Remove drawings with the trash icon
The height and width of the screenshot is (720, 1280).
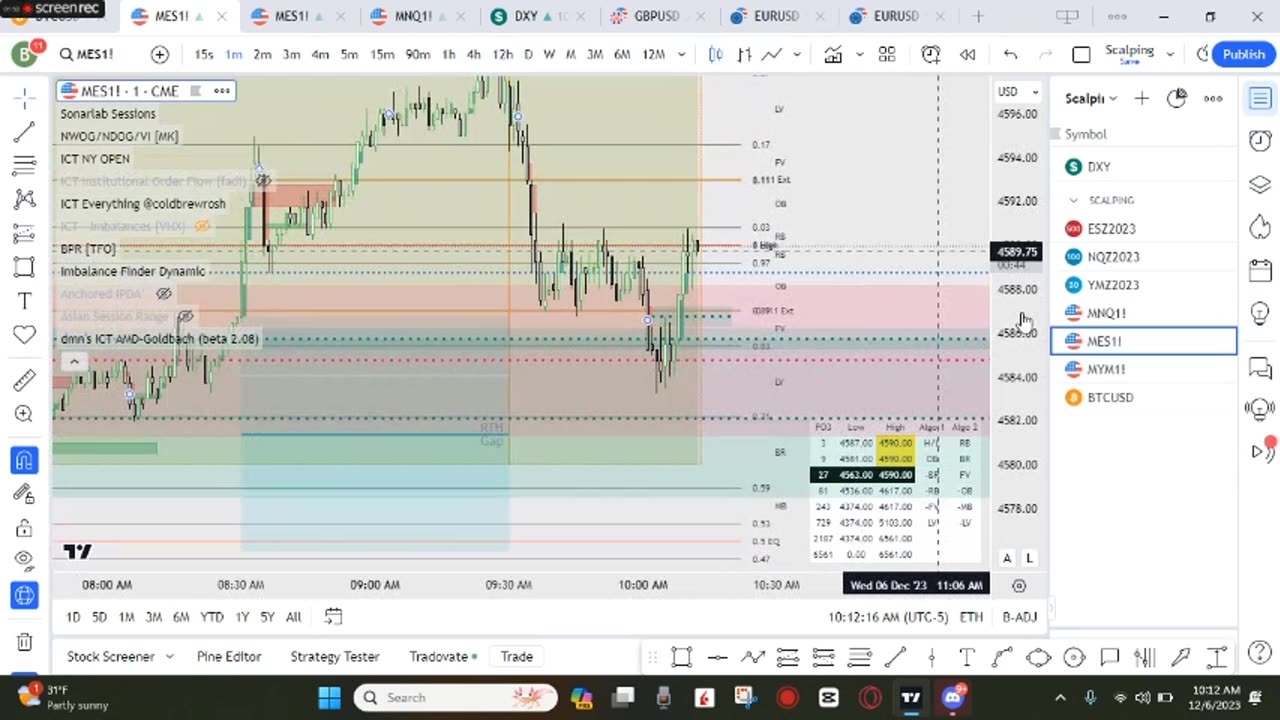point(25,641)
